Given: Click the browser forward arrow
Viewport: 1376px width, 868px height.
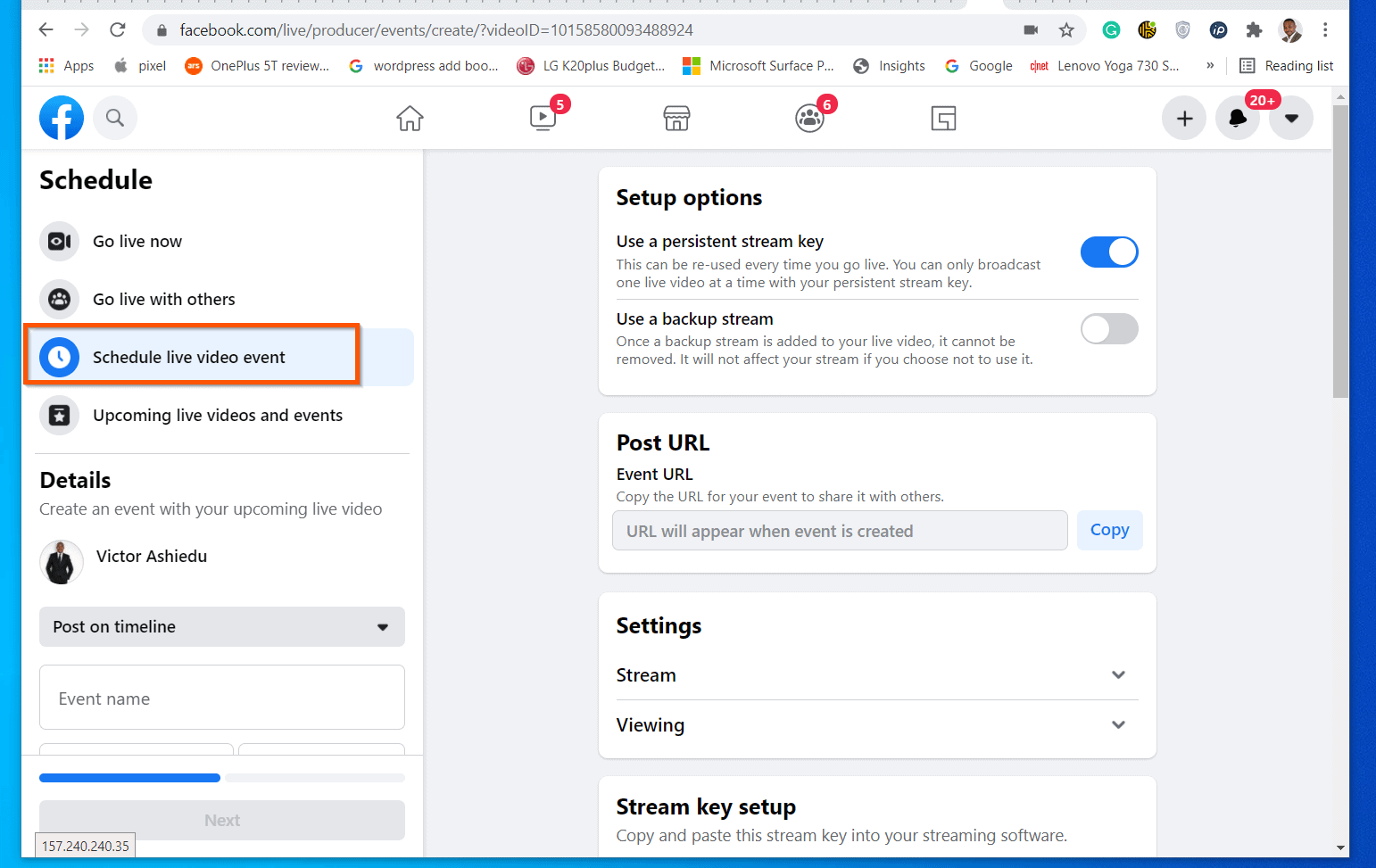Looking at the screenshot, I should coord(82,29).
